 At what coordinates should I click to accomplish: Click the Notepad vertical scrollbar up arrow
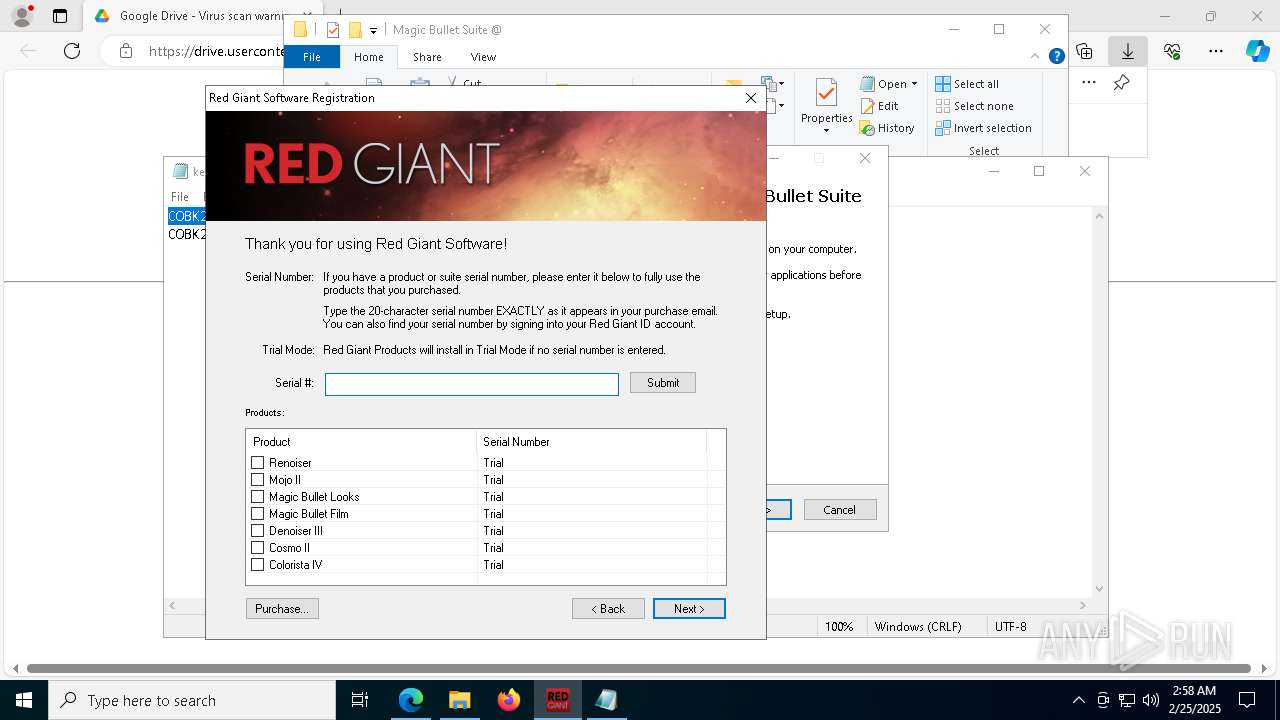1100,216
